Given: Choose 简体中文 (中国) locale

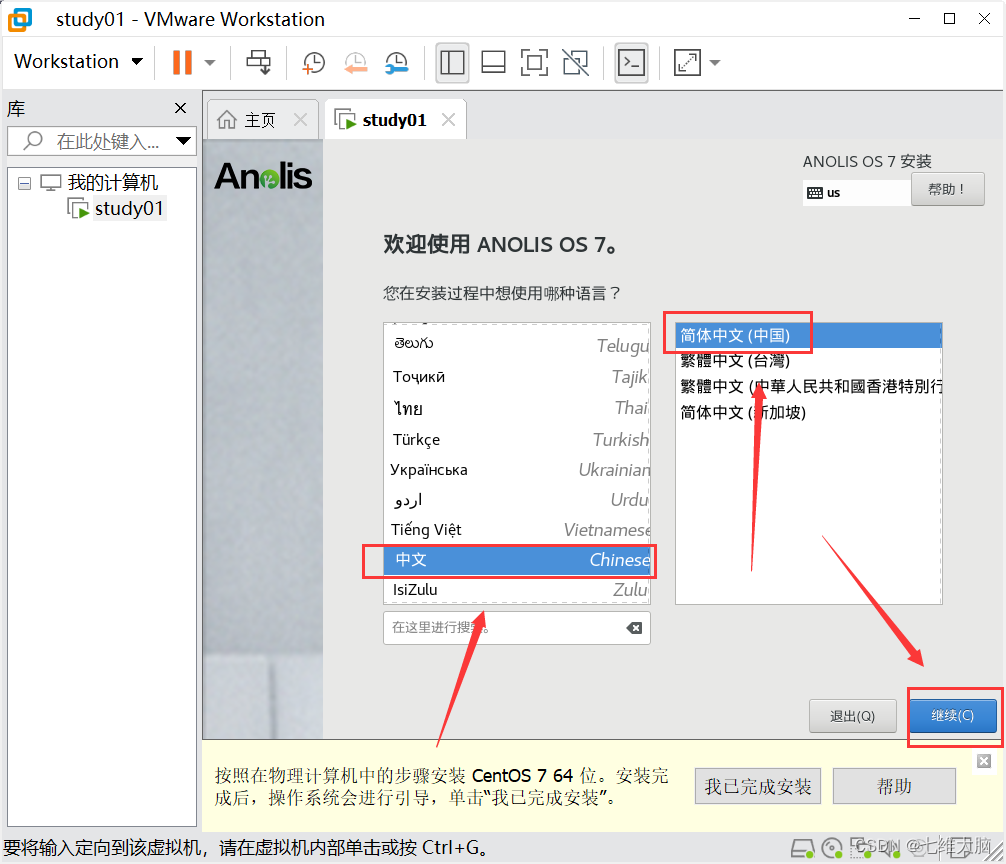Looking at the screenshot, I should click(808, 335).
